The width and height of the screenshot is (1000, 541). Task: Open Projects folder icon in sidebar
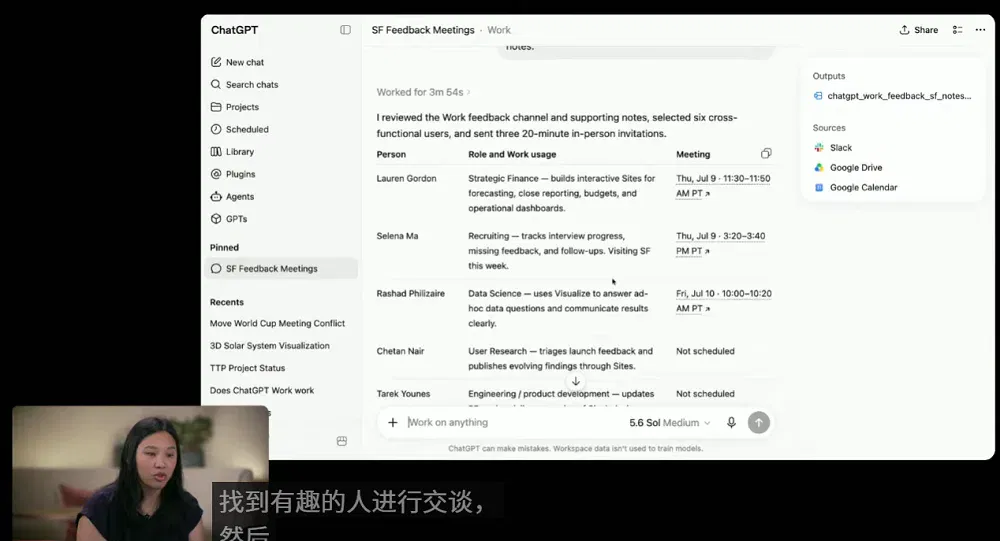point(216,107)
